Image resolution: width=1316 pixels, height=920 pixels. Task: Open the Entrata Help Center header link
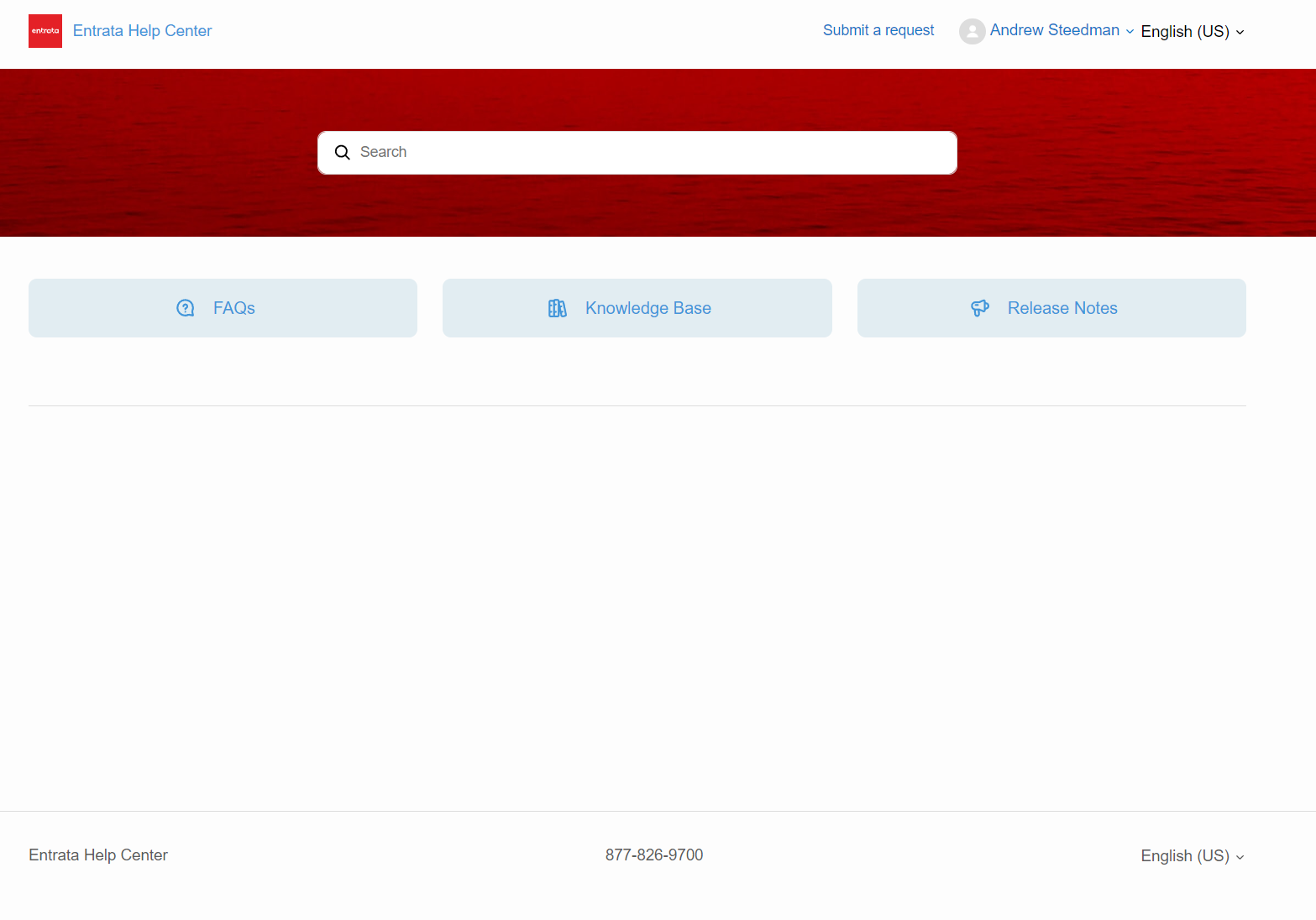tap(142, 31)
